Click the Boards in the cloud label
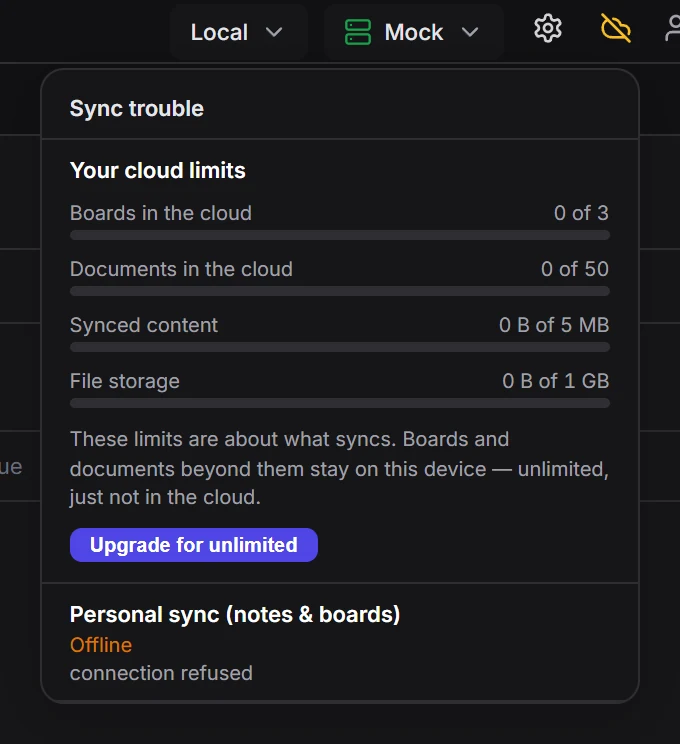Viewport: 680px width, 744px height. point(160,213)
